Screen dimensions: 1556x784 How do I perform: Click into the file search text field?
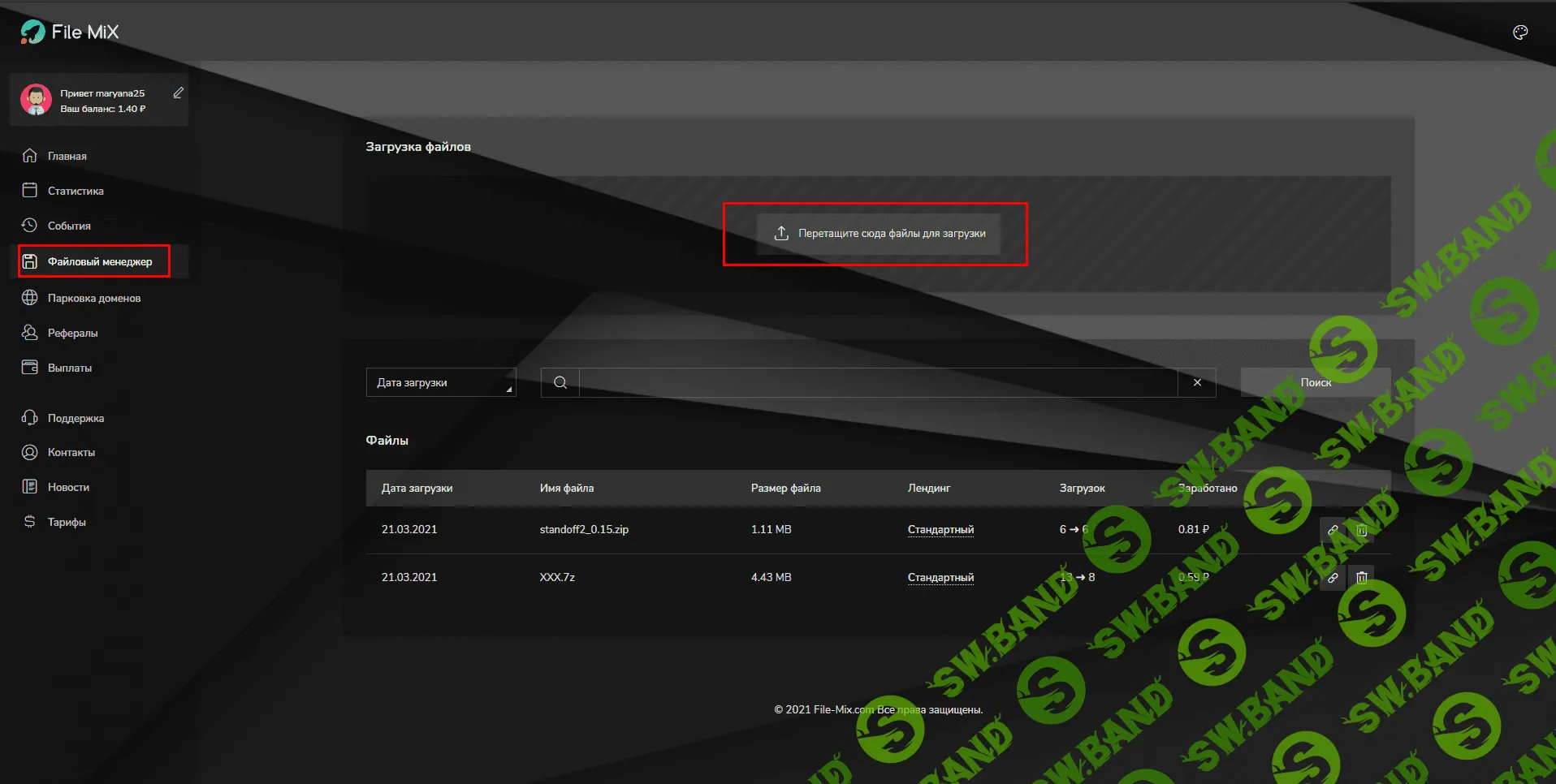tap(877, 382)
